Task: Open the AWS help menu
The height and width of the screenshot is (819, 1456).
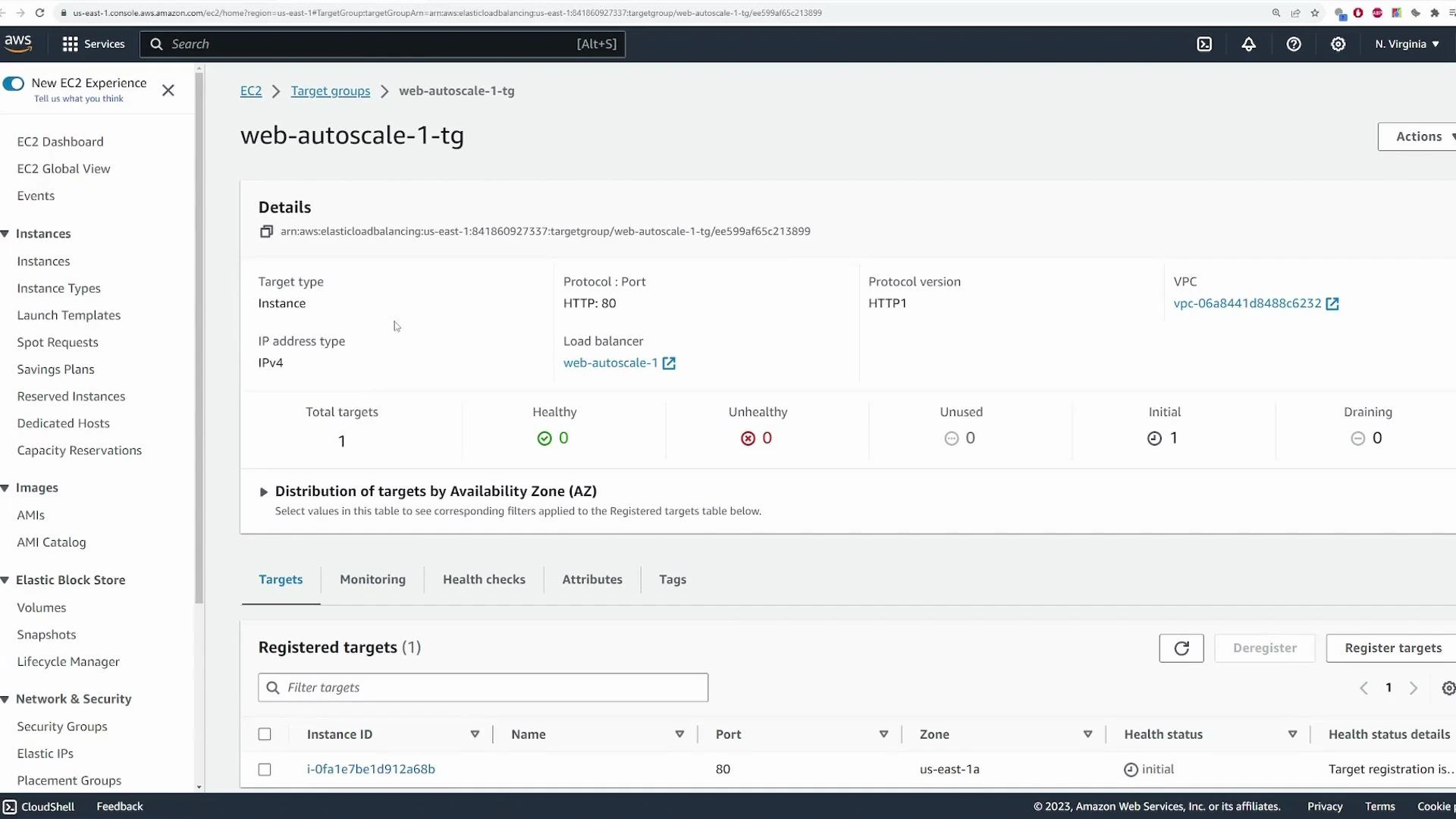Action: point(1293,44)
